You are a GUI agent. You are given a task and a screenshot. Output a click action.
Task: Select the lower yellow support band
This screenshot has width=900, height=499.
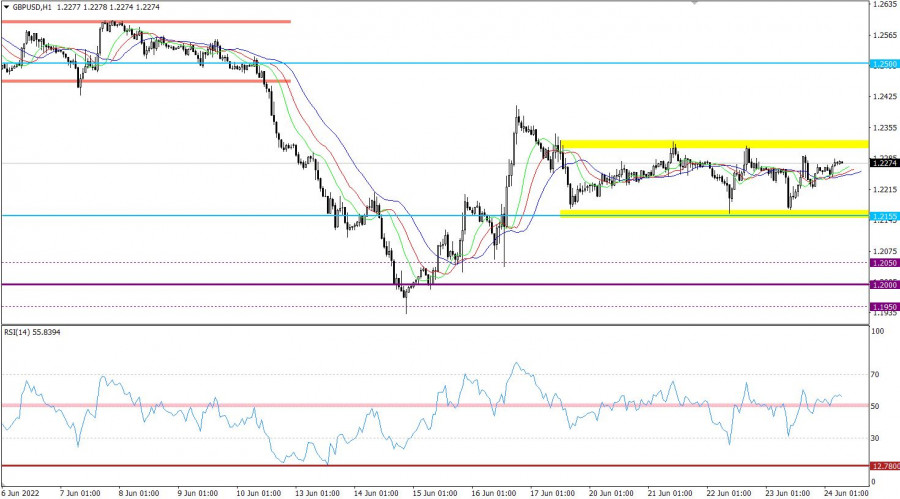713,213
